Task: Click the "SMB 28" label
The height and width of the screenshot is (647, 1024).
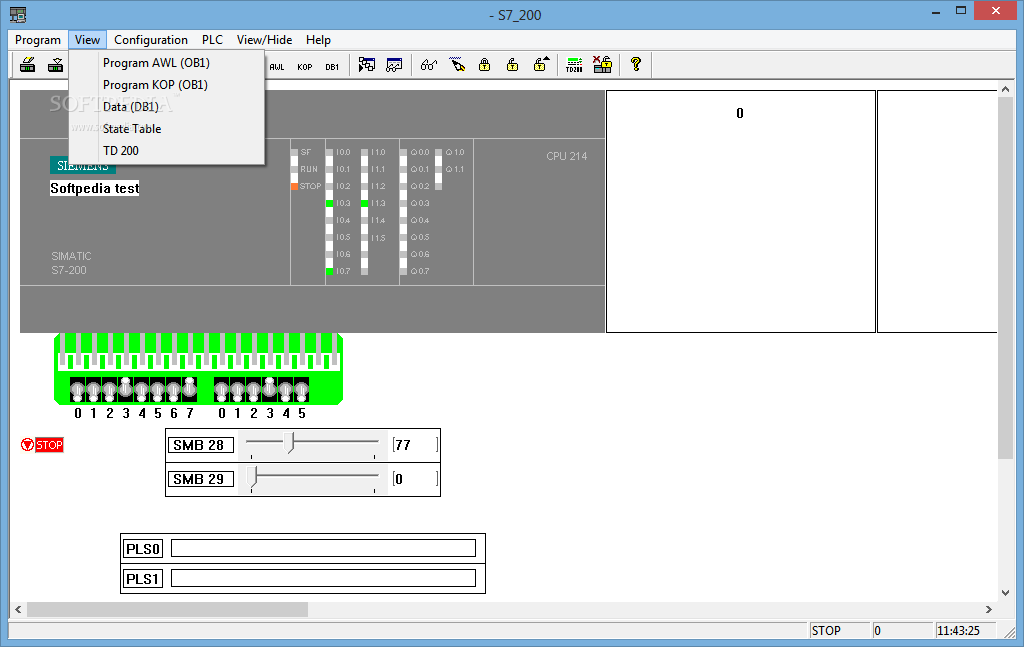Action: pyautogui.click(x=199, y=445)
